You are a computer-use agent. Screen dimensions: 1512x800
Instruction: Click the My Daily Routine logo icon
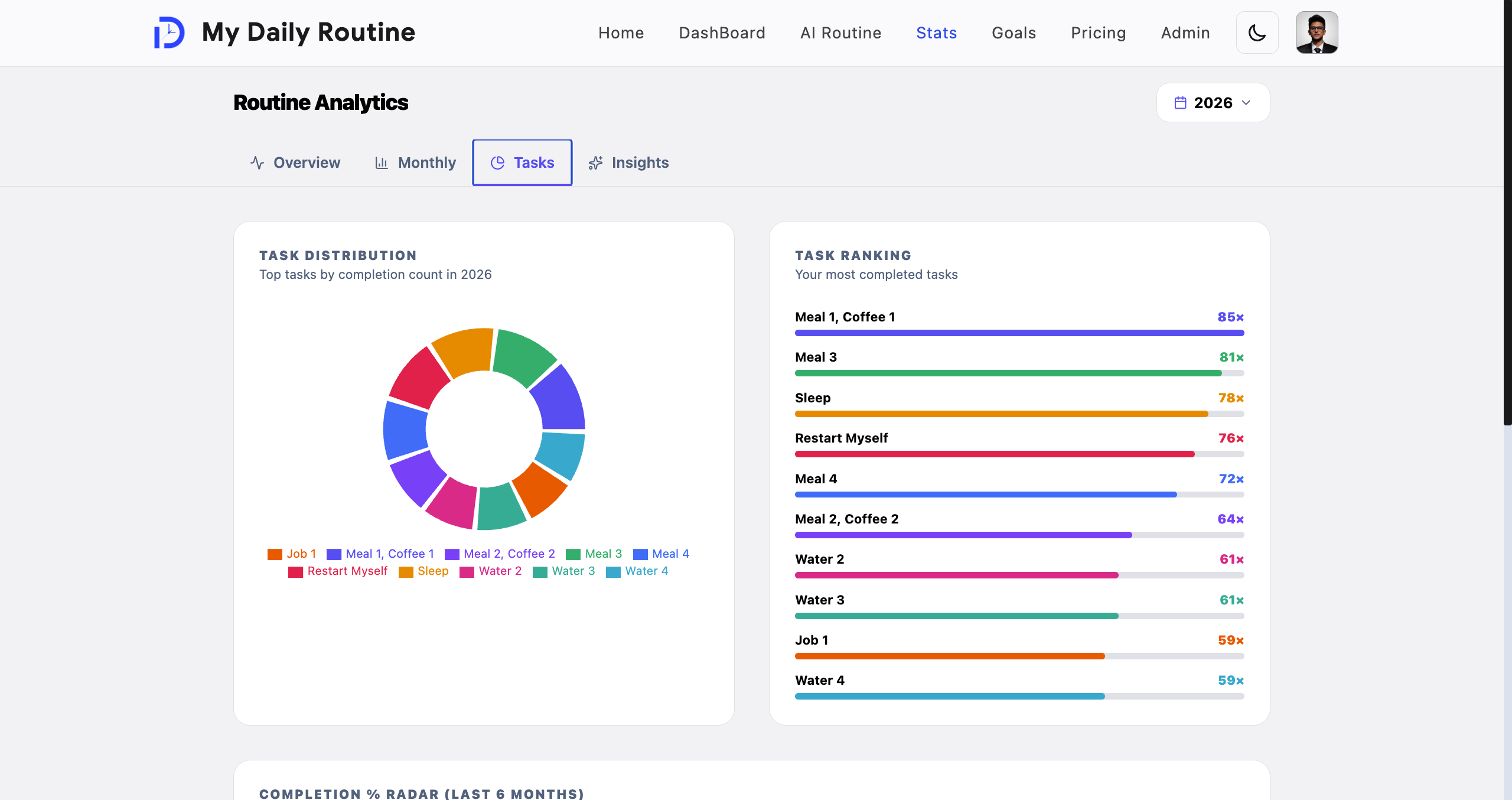point(169,32)
